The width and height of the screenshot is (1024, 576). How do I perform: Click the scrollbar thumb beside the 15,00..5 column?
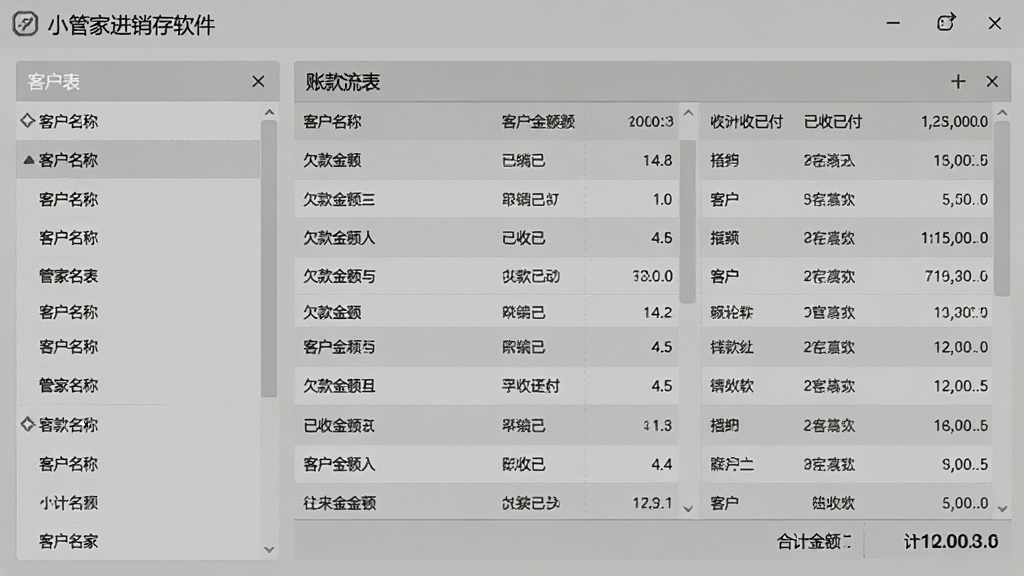[1002, 208]
